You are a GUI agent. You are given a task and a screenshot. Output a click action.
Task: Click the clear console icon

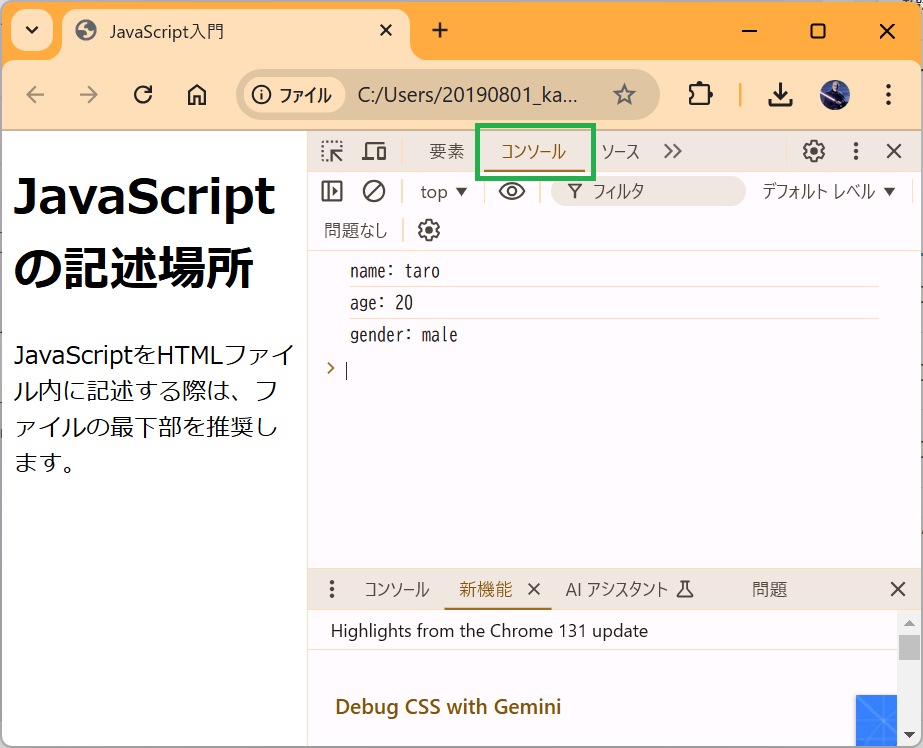click(374, 191)
